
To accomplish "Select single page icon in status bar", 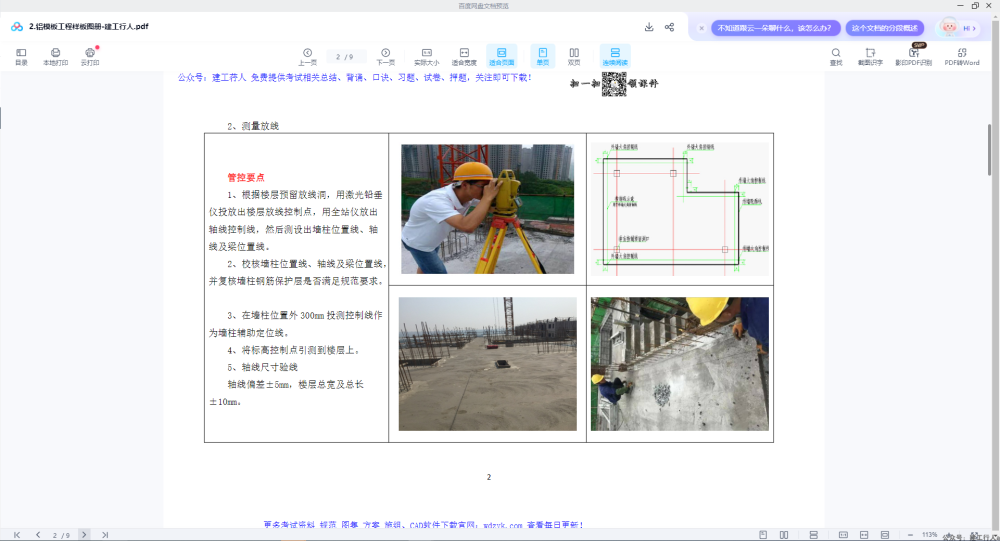I will (x=763, y=535).
